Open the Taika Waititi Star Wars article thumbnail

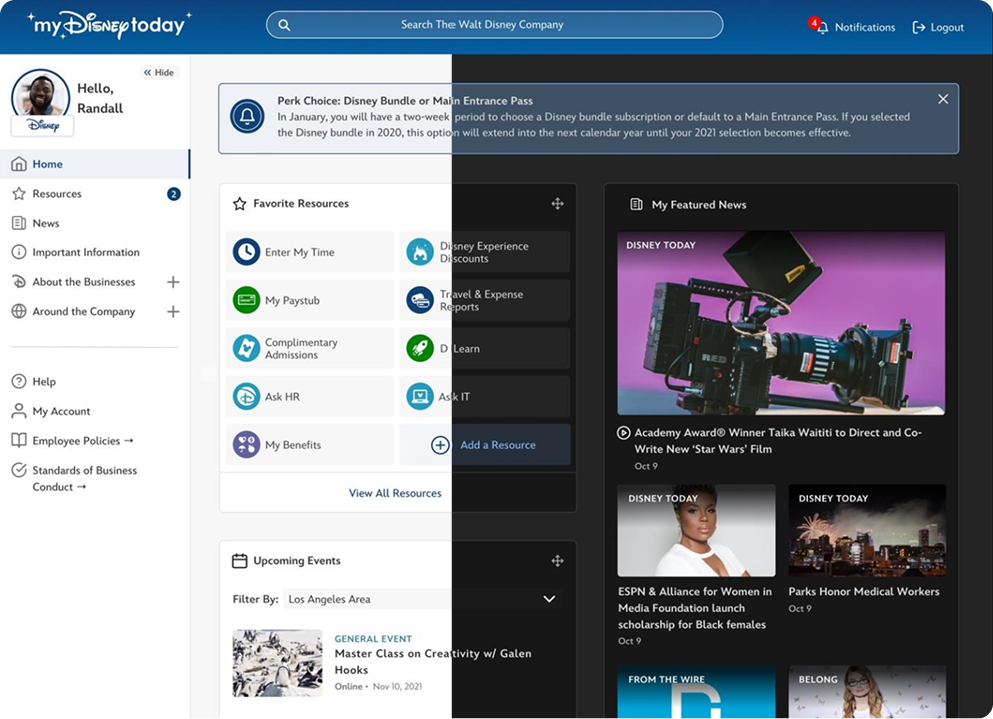pos(781,323)
